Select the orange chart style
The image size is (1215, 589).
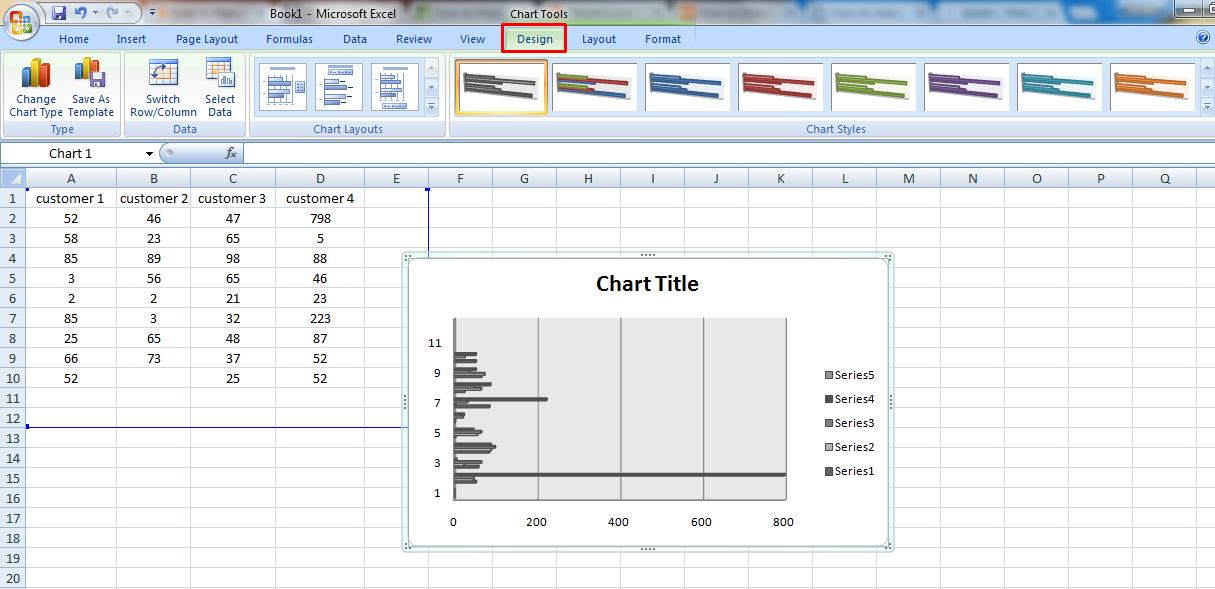1153,87
